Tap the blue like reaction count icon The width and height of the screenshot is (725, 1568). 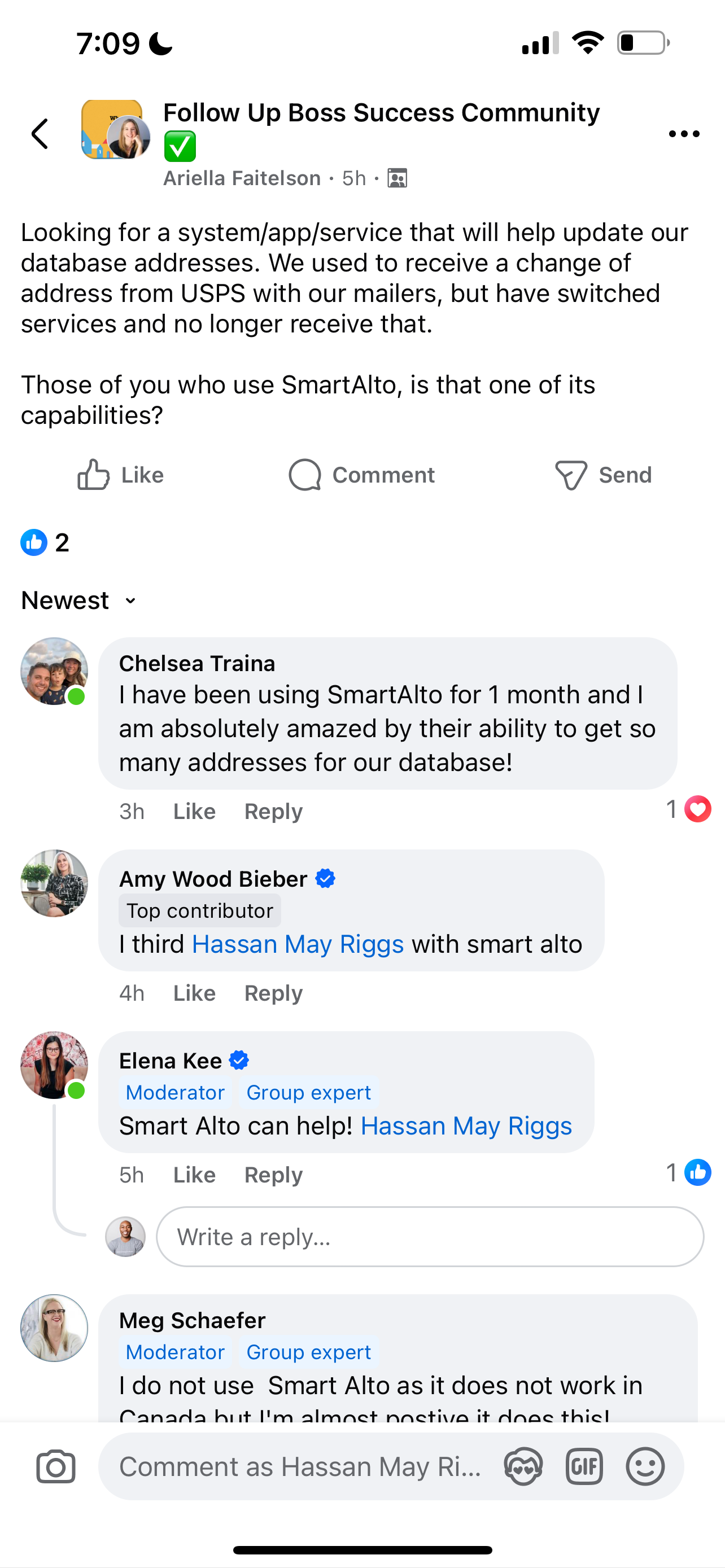point(34,542)
